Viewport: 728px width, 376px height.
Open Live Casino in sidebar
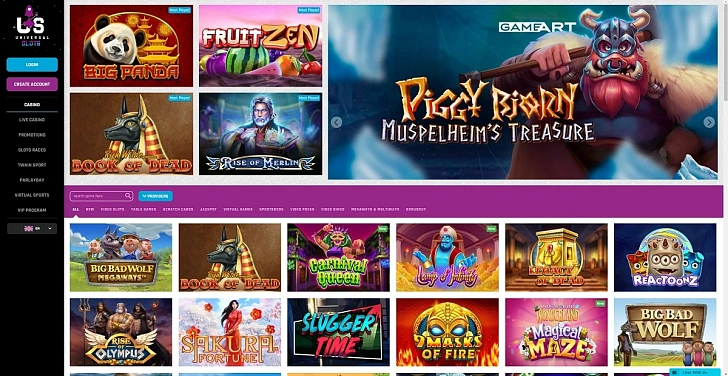coord(32,120)
